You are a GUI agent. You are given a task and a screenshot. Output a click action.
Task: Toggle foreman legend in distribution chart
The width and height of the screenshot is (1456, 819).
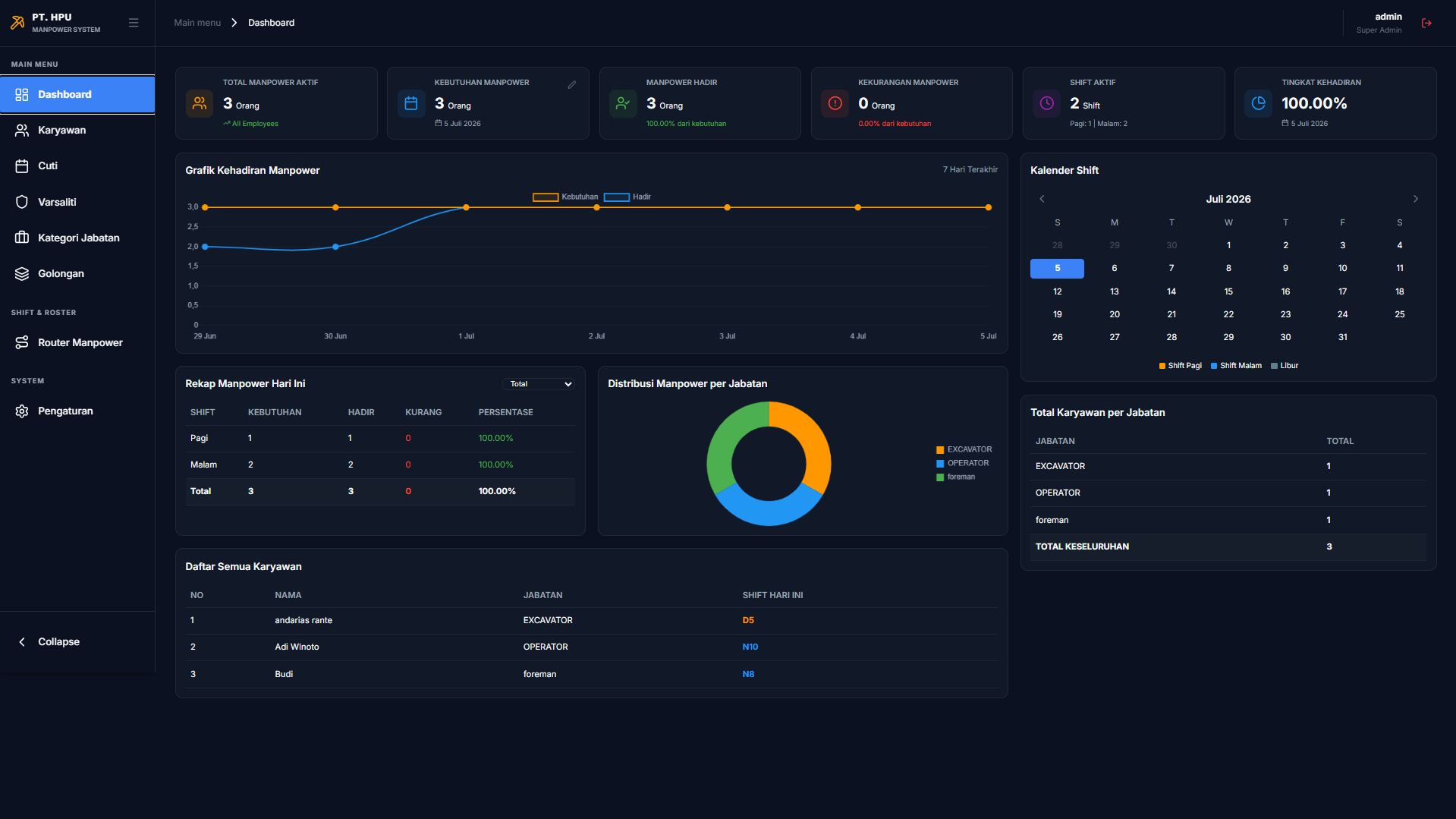pos(955,477)
